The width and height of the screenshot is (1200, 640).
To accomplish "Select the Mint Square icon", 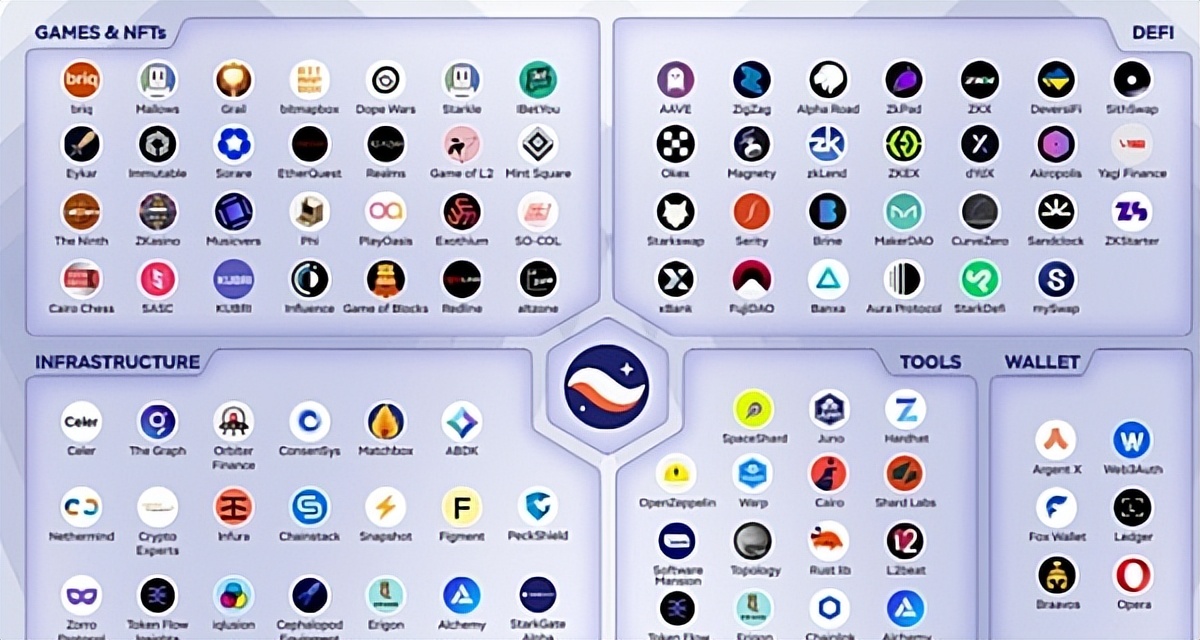I will coord(538,144).
